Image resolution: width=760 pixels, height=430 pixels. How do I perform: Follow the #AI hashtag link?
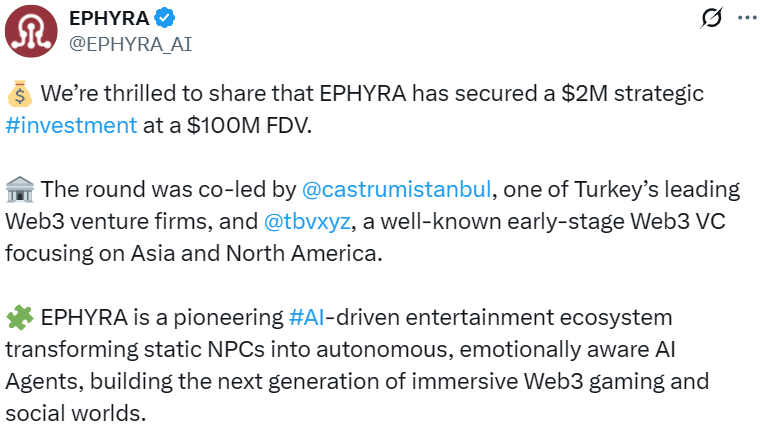(x=308, y=318)
